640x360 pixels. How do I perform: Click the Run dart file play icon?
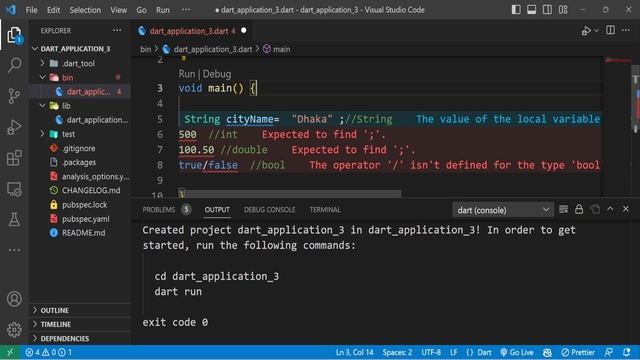point(586,31)
